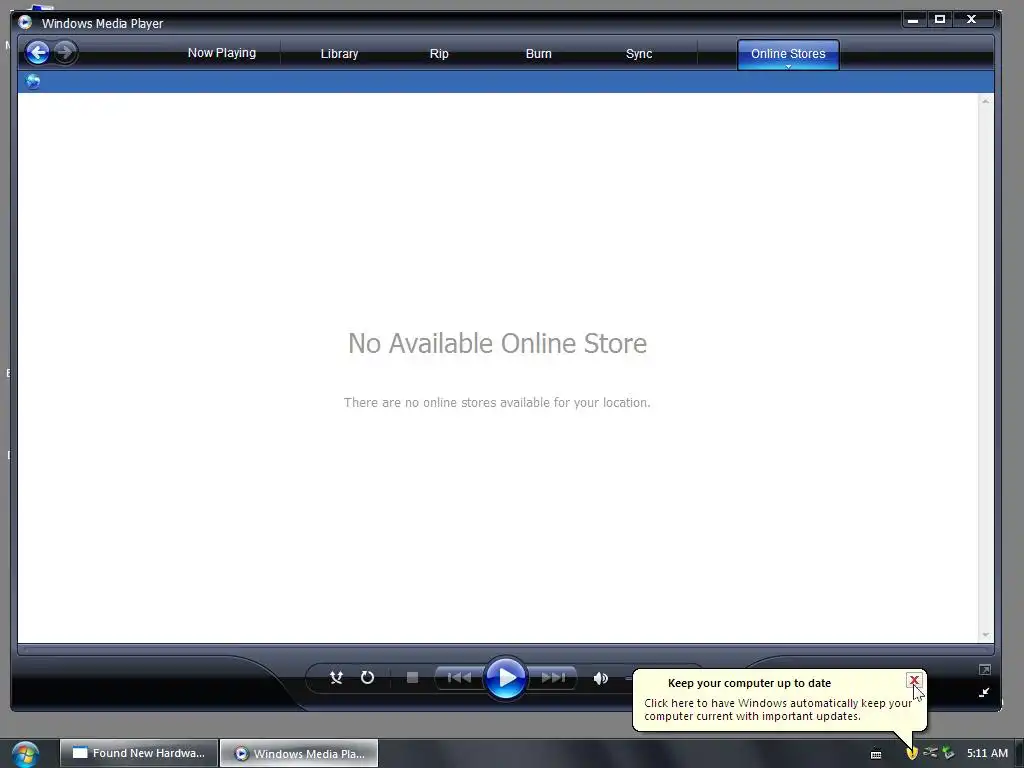
Task: Start playback with the Play button
Action: coord(505,678)
